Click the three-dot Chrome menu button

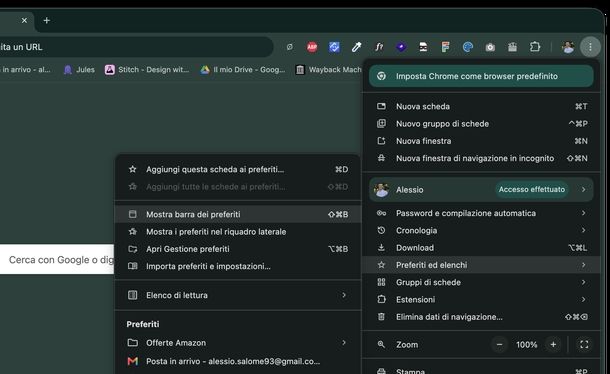coord(590,47)
